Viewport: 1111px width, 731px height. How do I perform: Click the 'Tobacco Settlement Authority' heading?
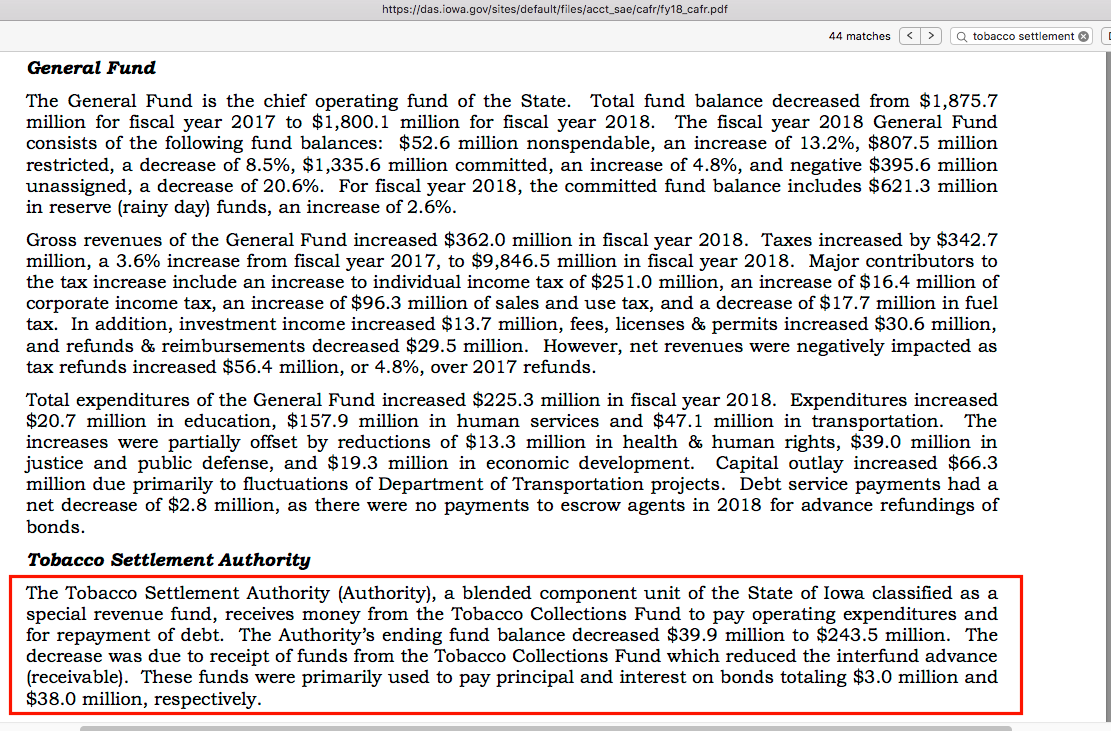coord(168,560)
